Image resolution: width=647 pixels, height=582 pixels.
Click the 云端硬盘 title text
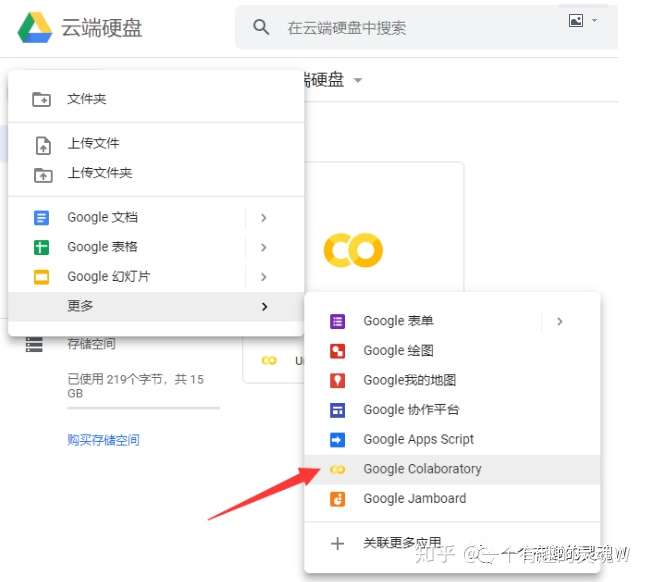tap(102, 28)
